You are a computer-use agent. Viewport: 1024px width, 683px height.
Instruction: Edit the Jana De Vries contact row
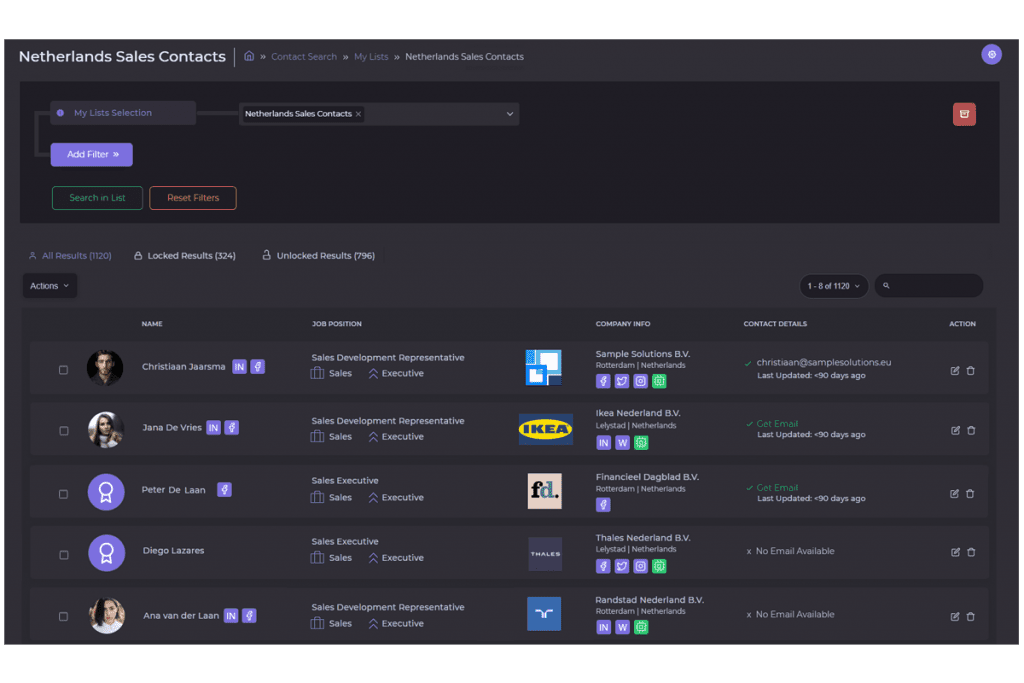click(x=955, y=431)
